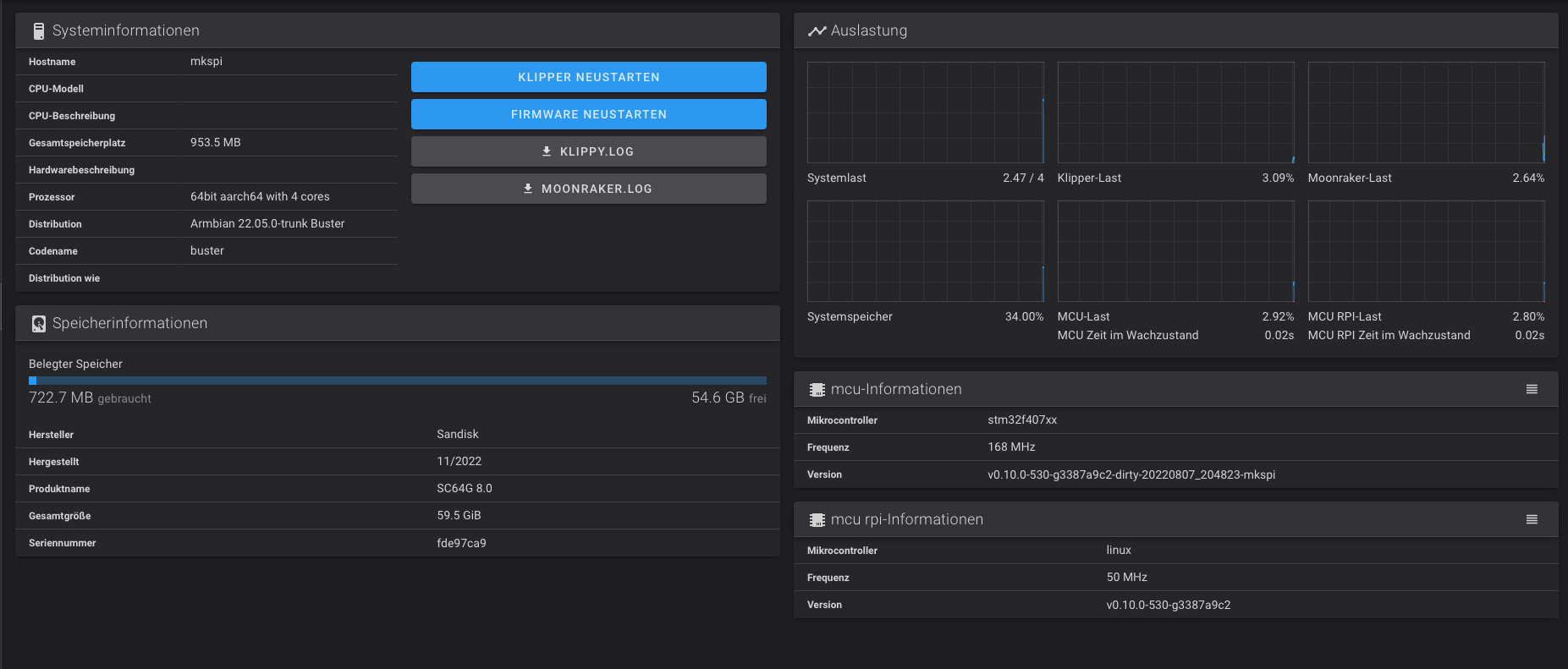Click product name SC64G 8.0
Image resolution: width=1568 pixels, height=669 pixels.
[465, 488]
